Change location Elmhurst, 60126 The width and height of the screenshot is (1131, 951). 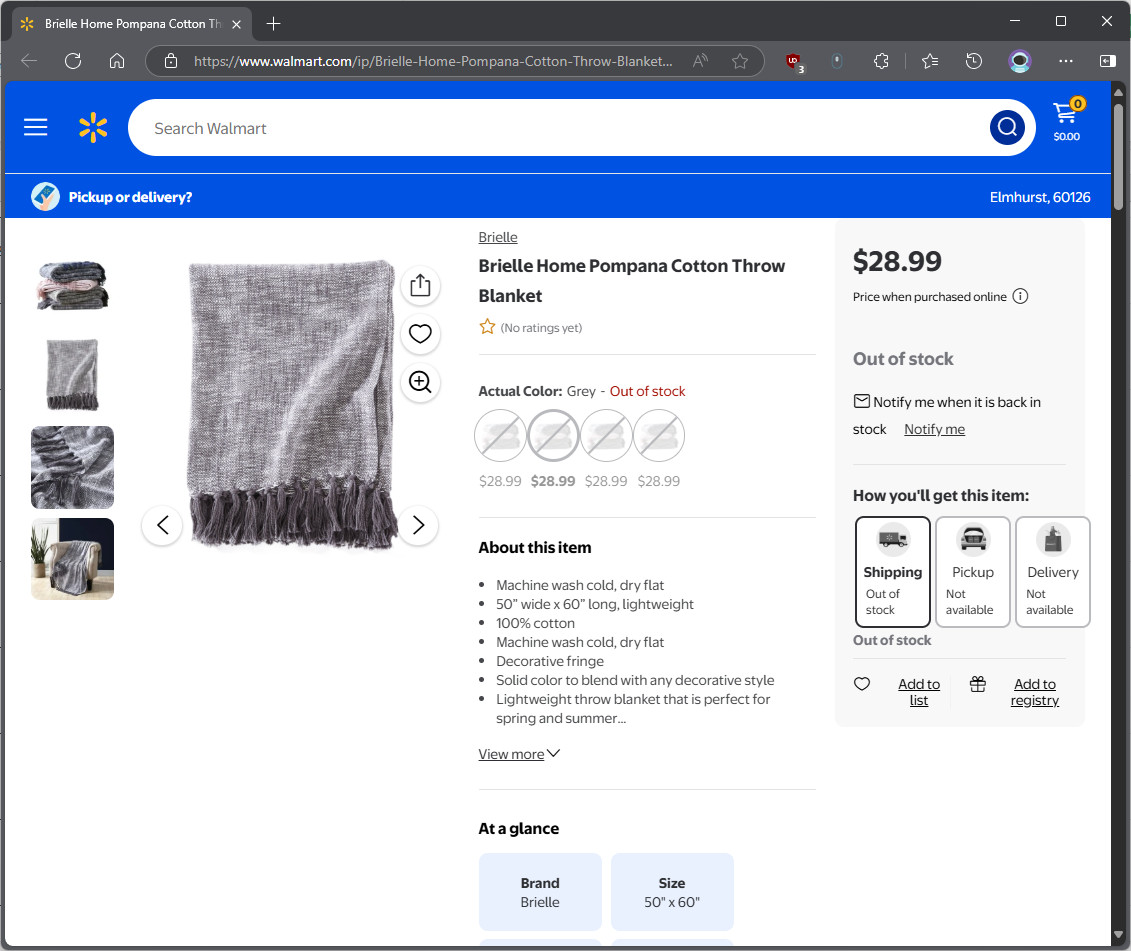point(1039,197)
